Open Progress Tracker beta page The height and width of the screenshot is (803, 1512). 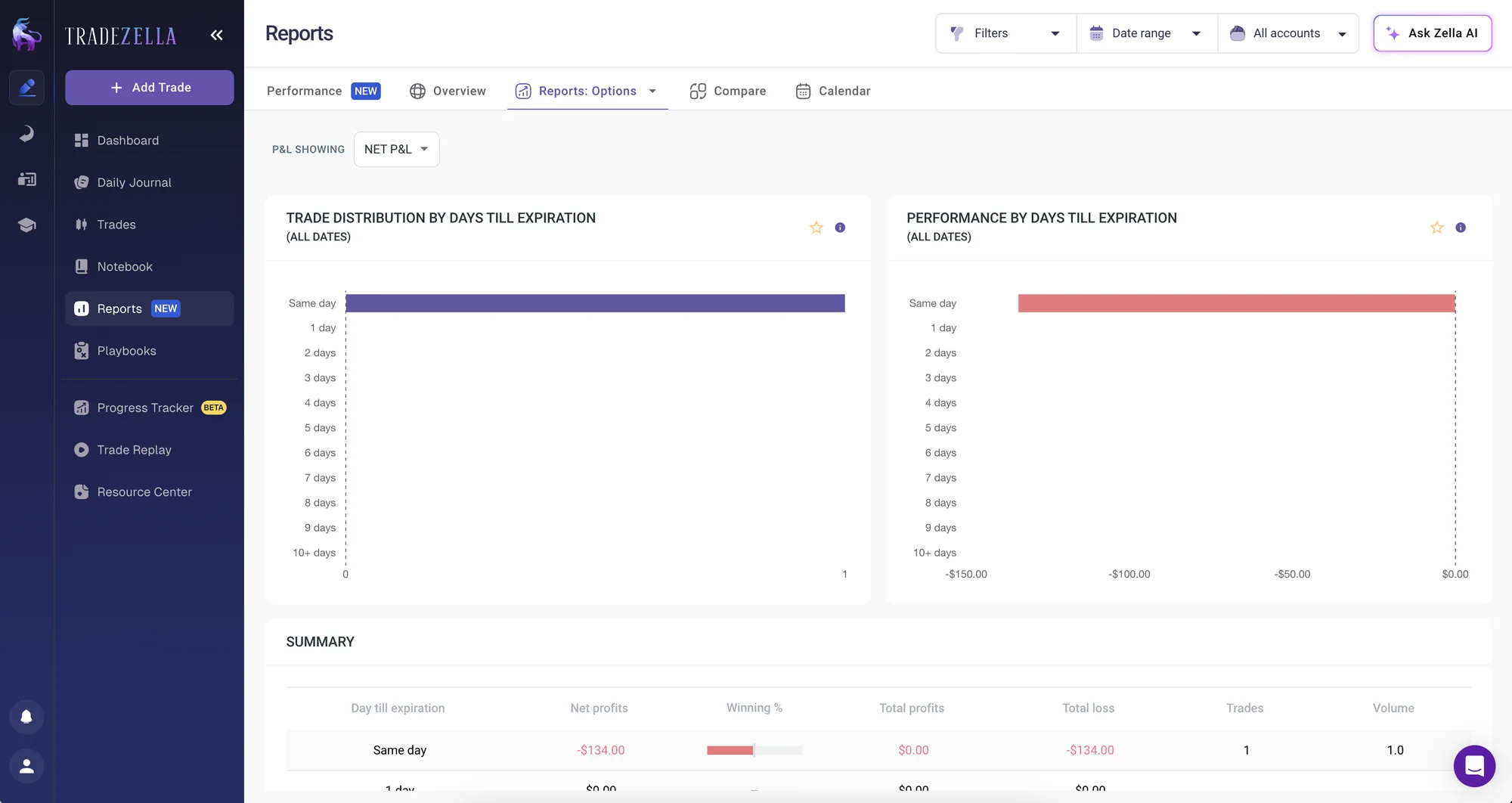tap(149, 408)
